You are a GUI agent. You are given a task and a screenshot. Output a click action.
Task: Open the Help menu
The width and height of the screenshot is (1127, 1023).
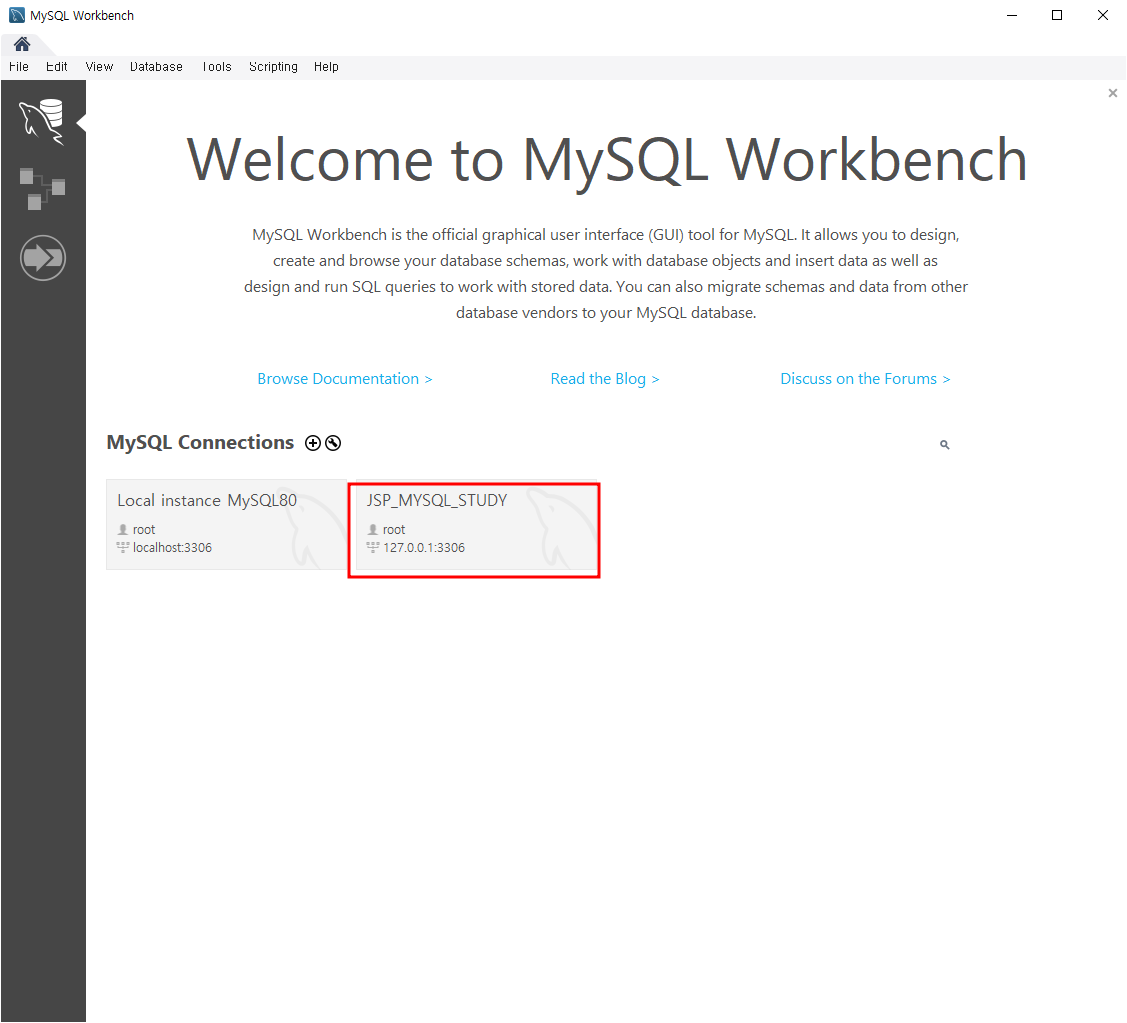pyautogui.click(x=326, y=67)
